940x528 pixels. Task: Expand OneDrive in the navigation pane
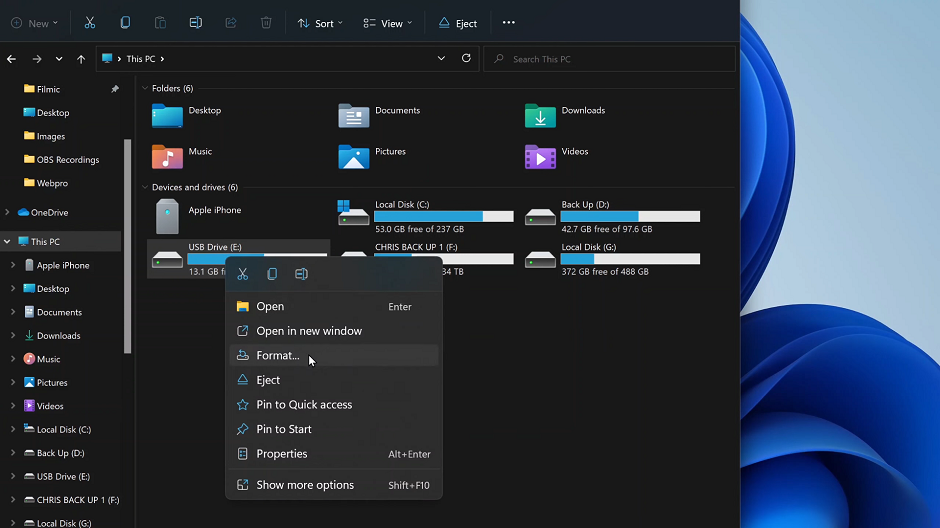click(7, 212)
